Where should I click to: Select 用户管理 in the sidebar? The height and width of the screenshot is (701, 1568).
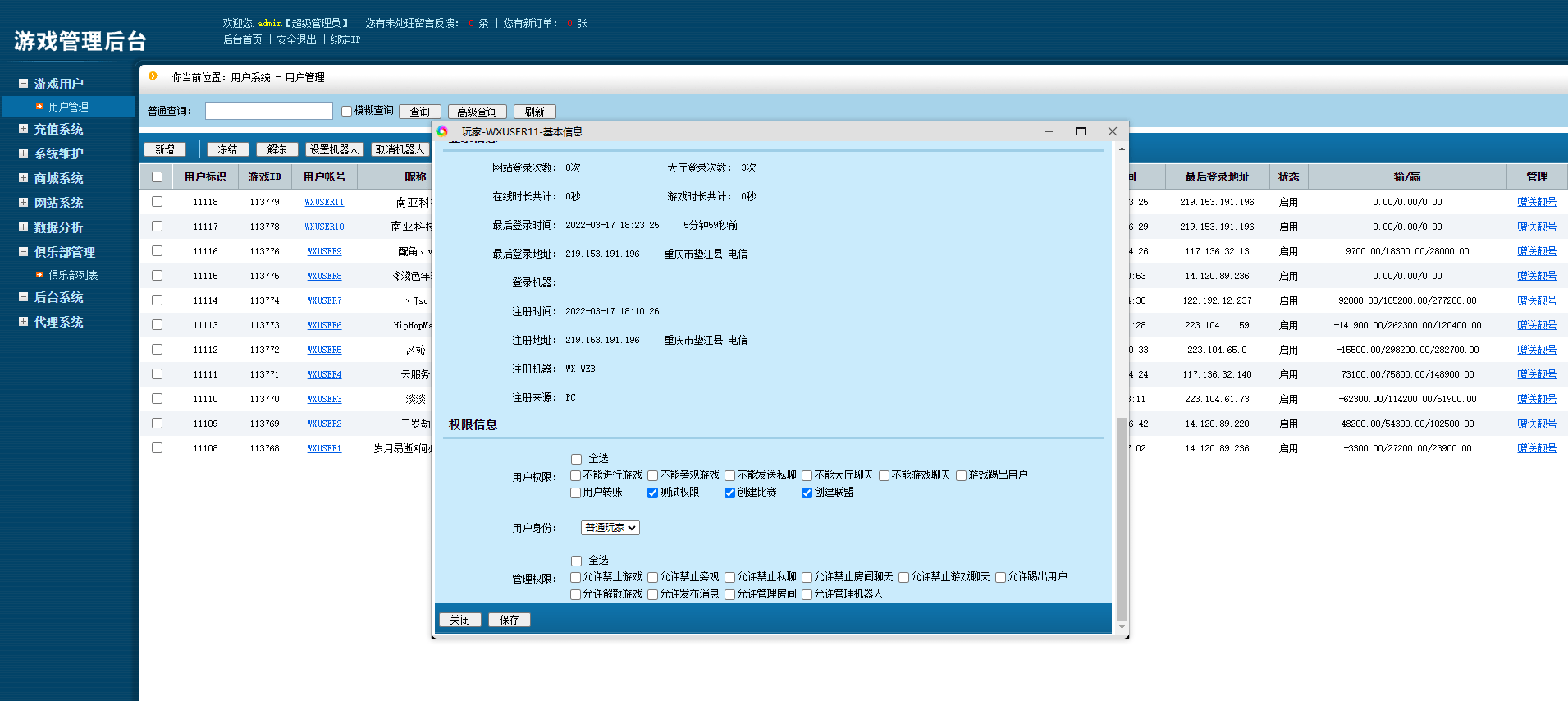68,107
